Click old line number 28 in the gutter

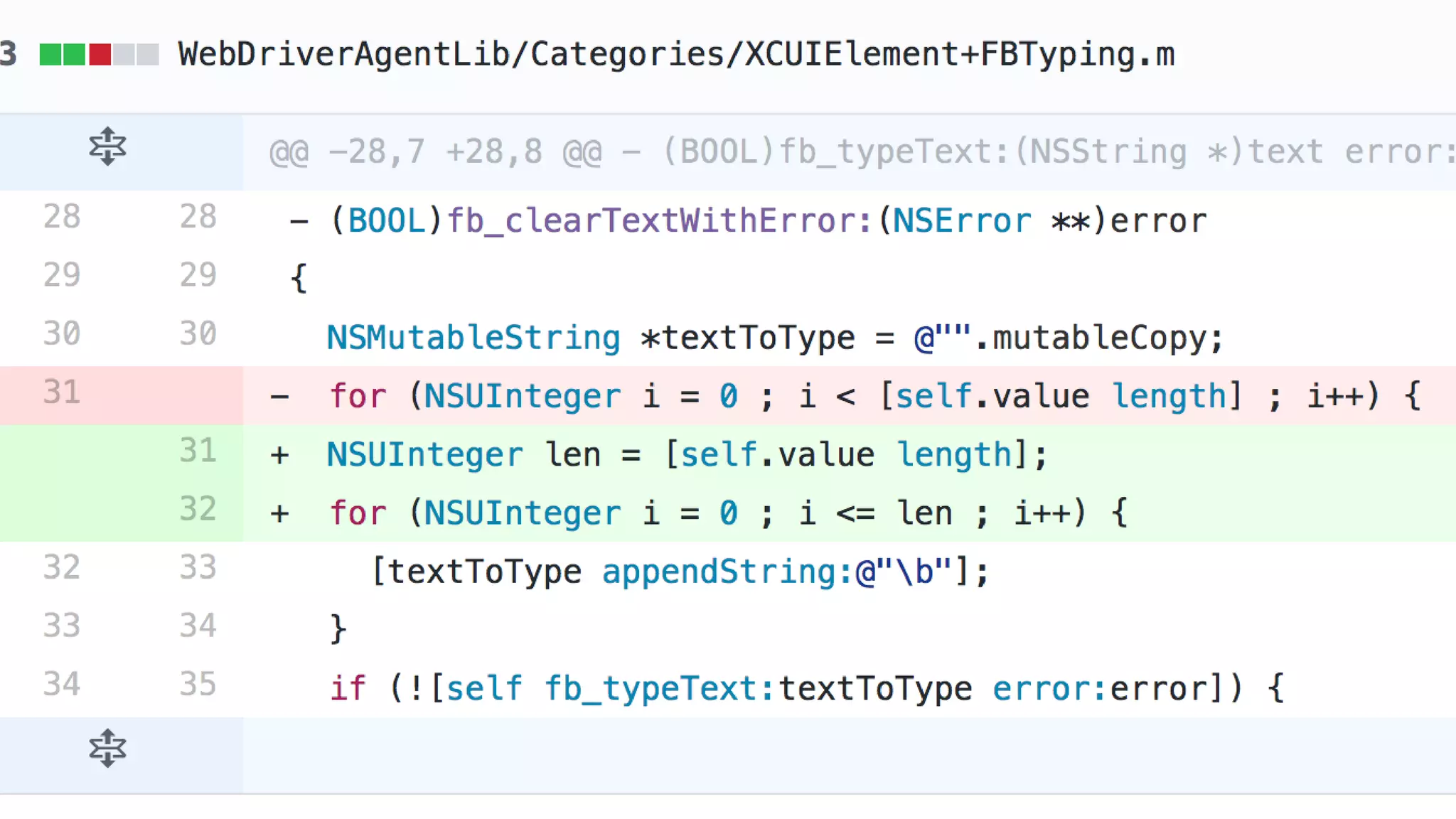pyautogui.click(x=61, y=216)
